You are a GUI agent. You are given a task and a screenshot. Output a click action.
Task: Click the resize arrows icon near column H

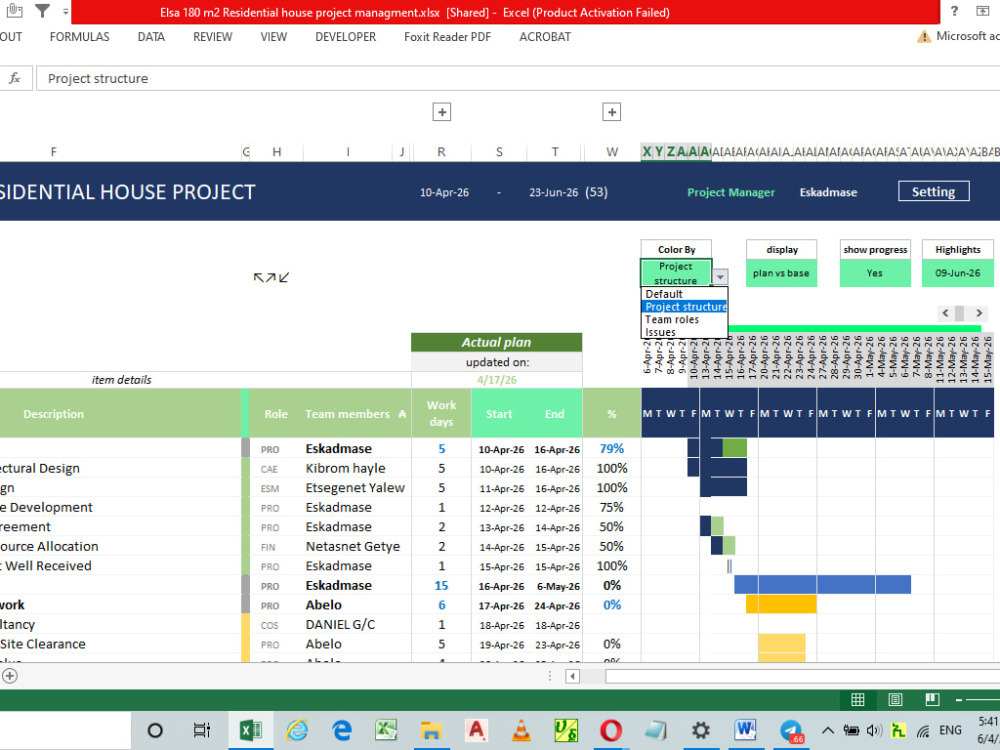[x=271, y=277]
